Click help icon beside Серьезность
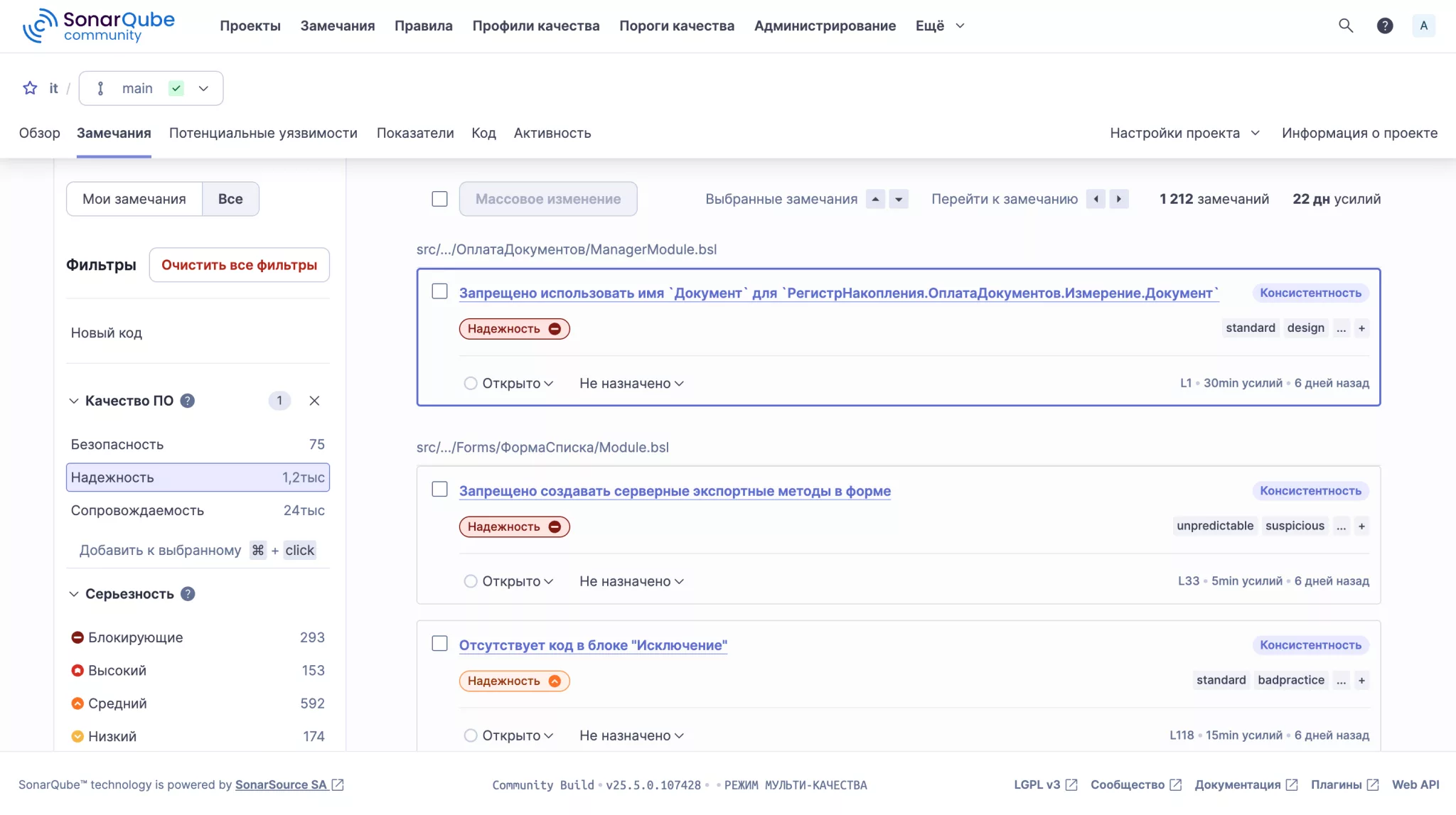 point(188,594)
